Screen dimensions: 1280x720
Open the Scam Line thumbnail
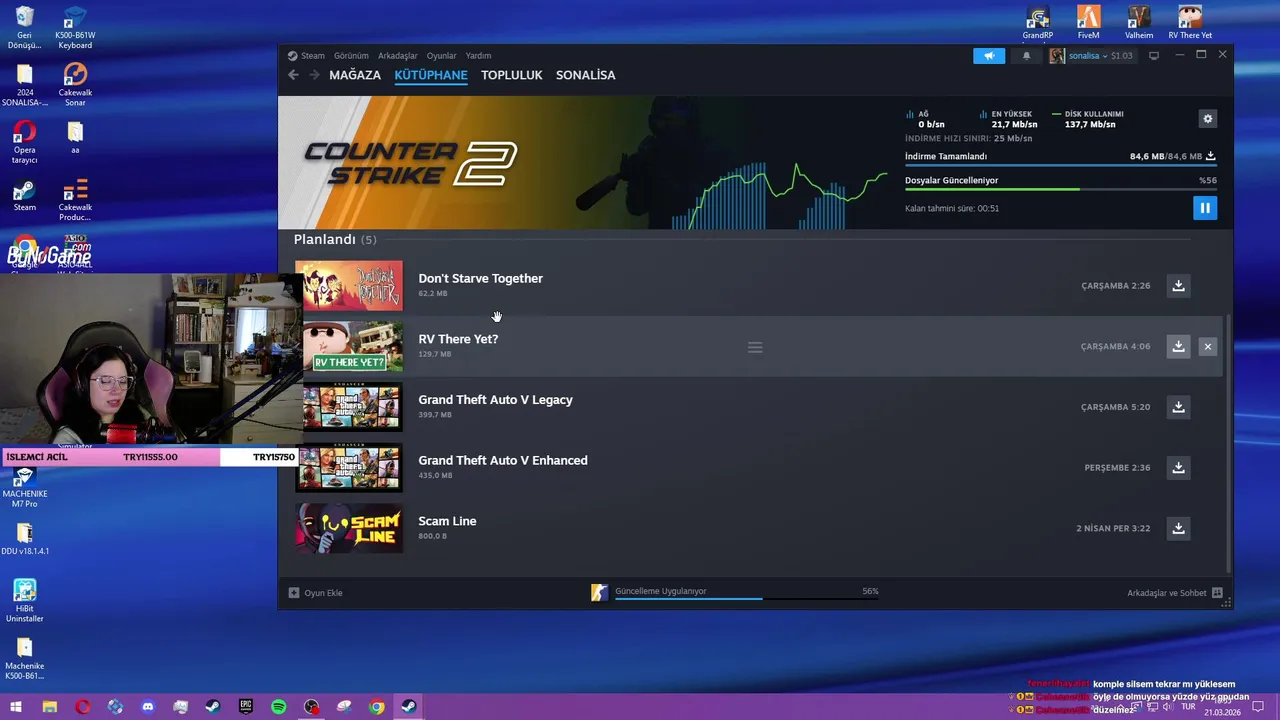coord(349,528)
